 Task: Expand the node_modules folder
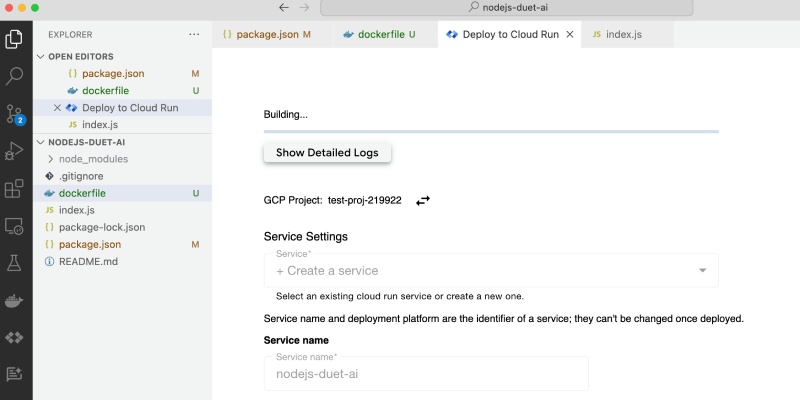tap(51, 159)
